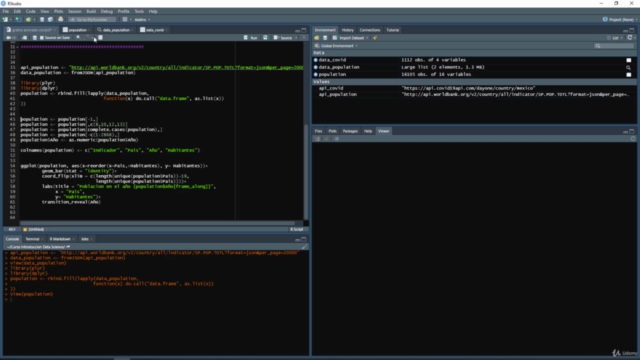Create a new file from the toolbar
Screen dimensions: 640x360
(x=5, y=20)
